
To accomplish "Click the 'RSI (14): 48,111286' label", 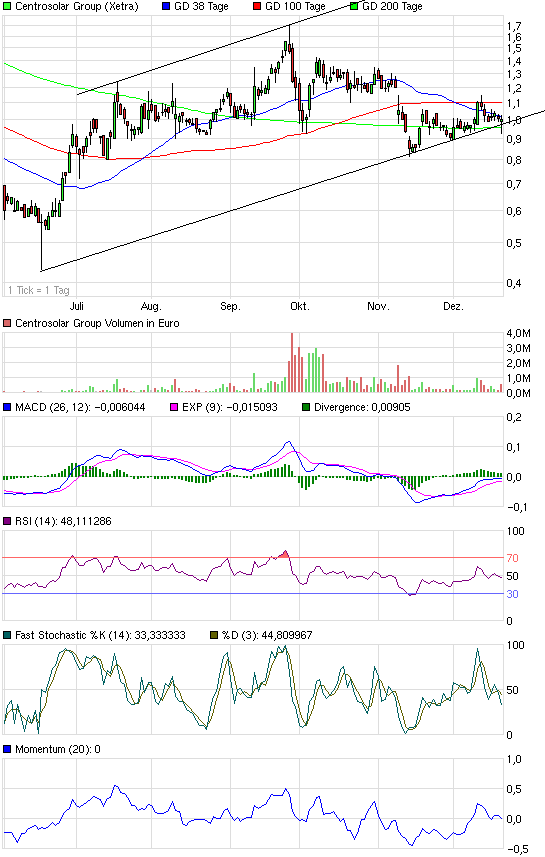I will coord(63,521).
